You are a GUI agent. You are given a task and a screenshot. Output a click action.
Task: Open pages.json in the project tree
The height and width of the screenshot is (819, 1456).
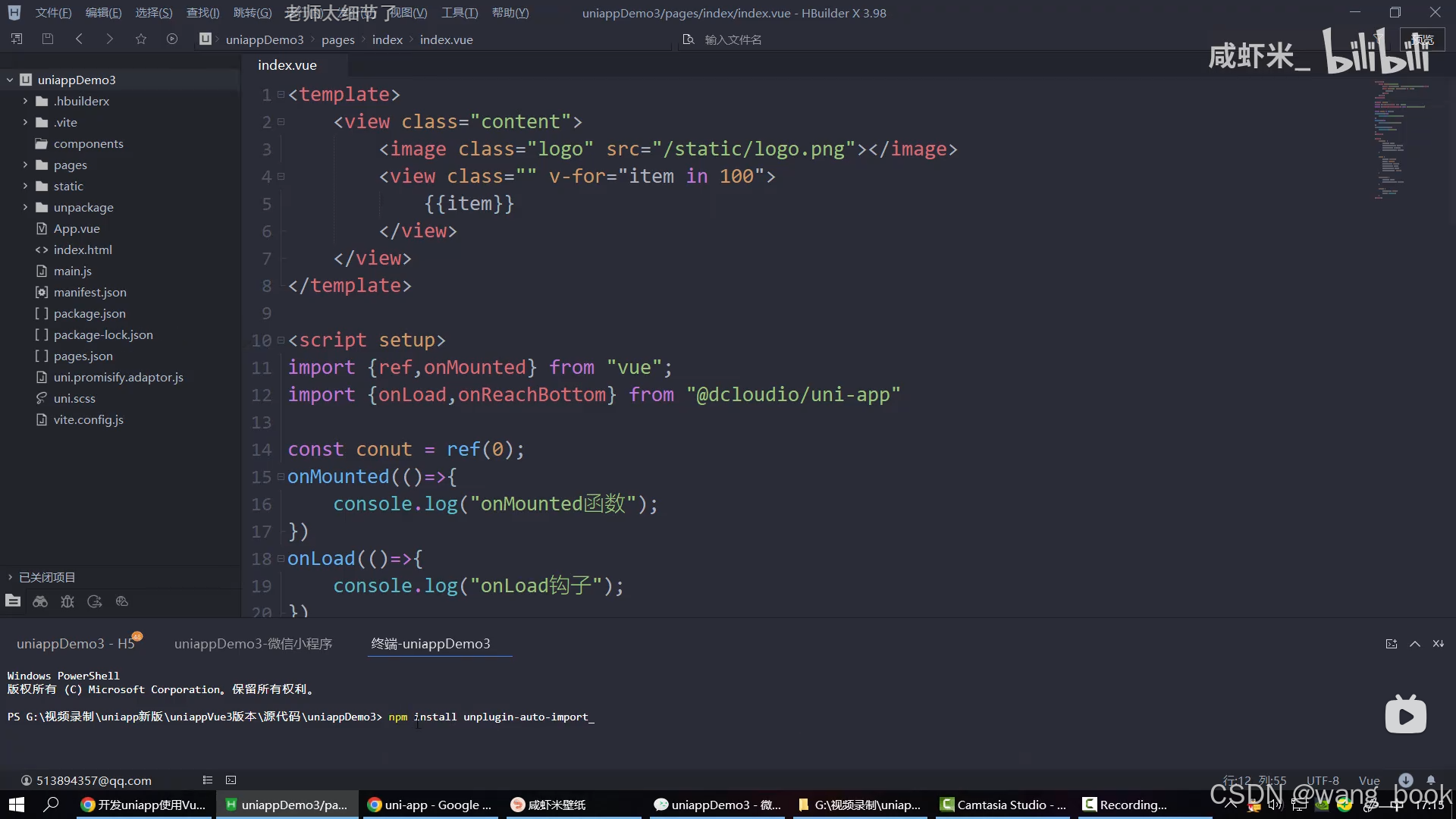tap(83, 356)
